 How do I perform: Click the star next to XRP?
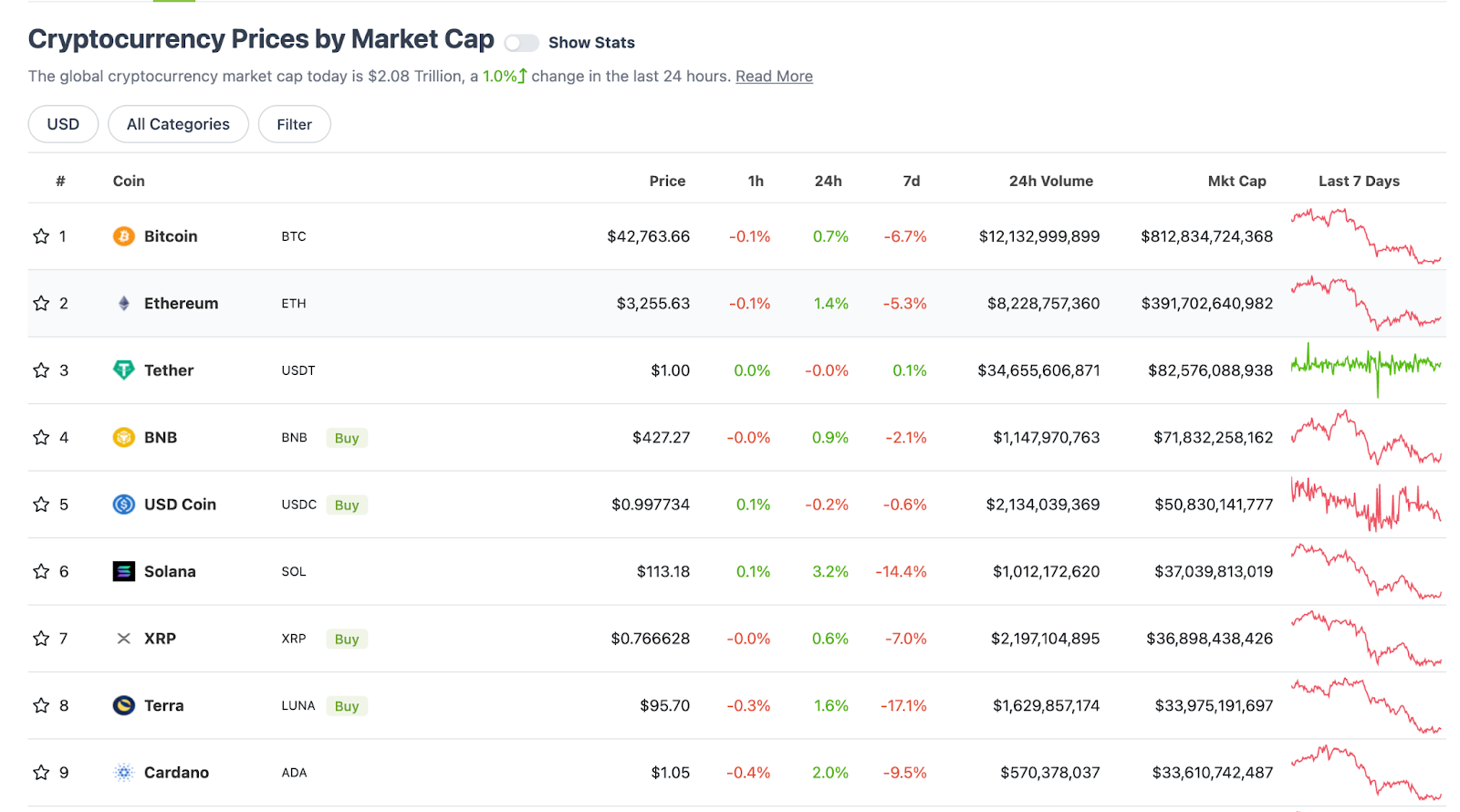[41, 639]
